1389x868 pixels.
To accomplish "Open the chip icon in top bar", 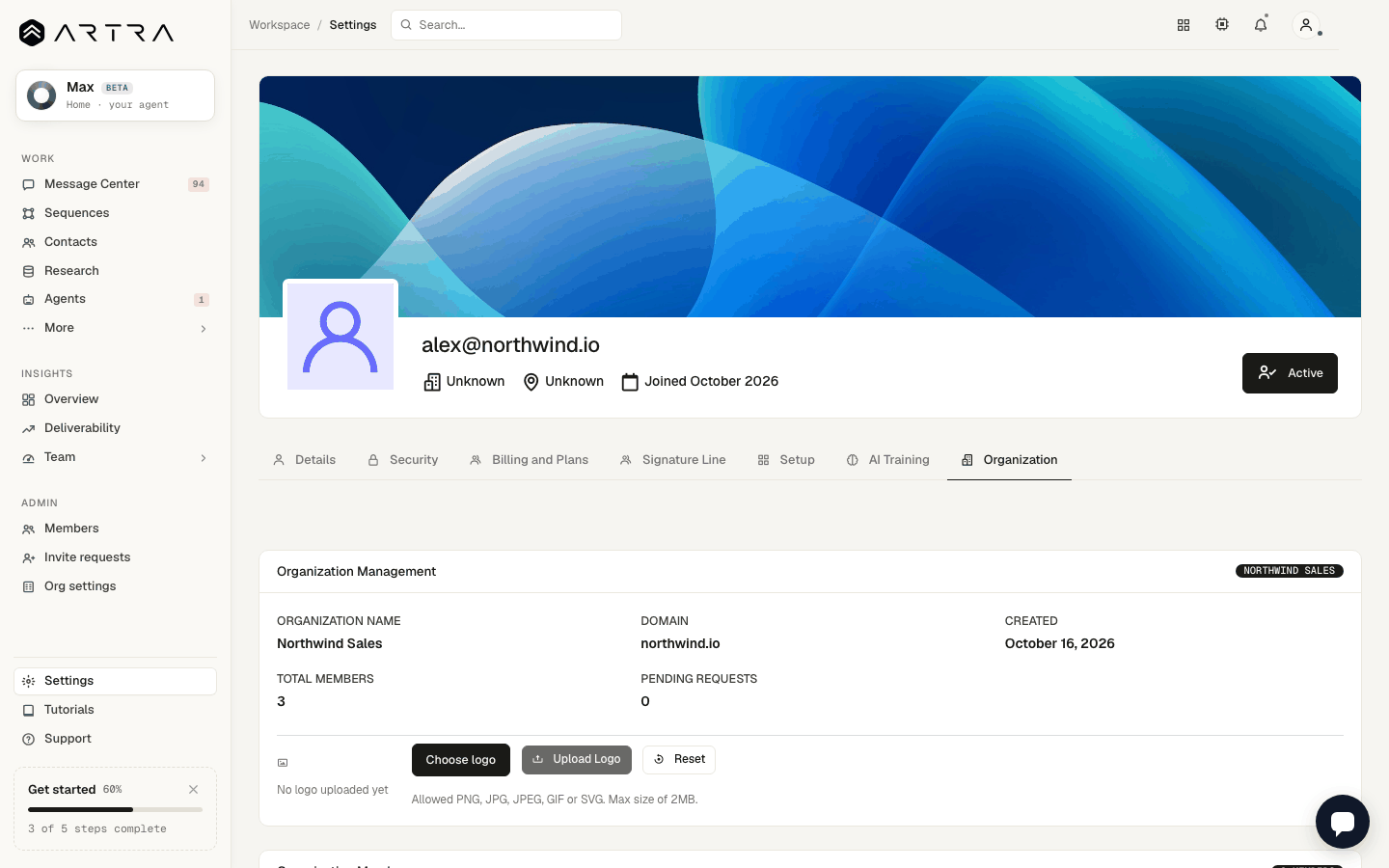I will pos(1222,25).
